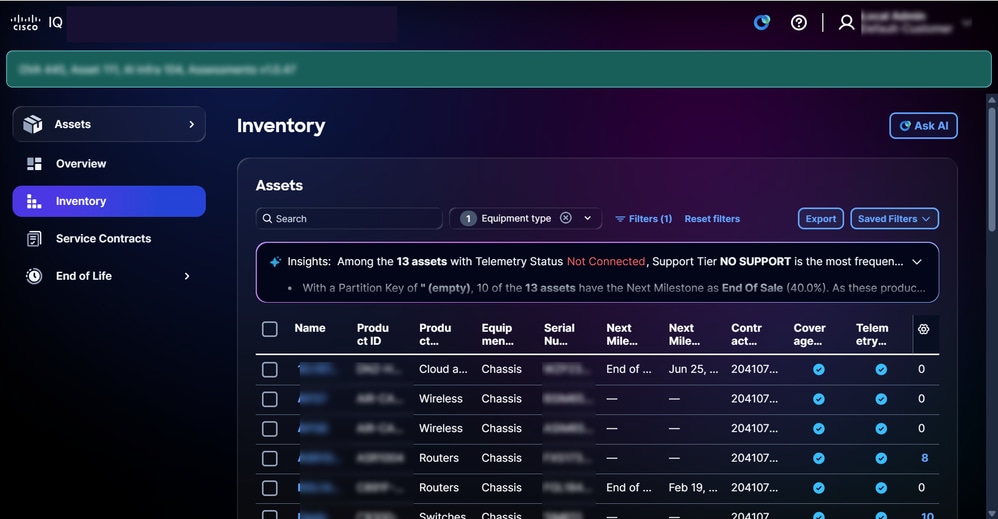Check the first Routers row checkbox
998x519 pixels.
click(x=270, y=459)
